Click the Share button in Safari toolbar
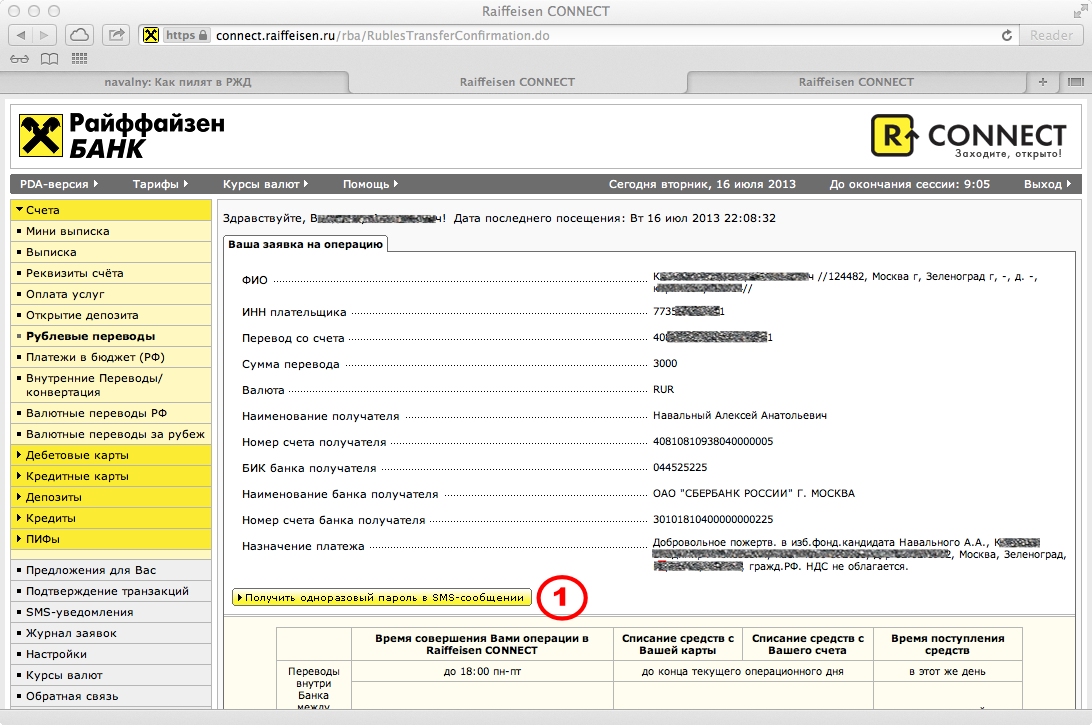This screenshot has width=1092, height=725. [x=116, y=35]
